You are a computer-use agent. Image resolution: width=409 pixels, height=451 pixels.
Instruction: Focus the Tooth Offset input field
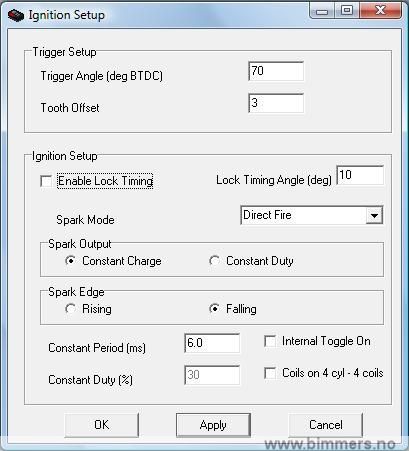tap(276, 103)
